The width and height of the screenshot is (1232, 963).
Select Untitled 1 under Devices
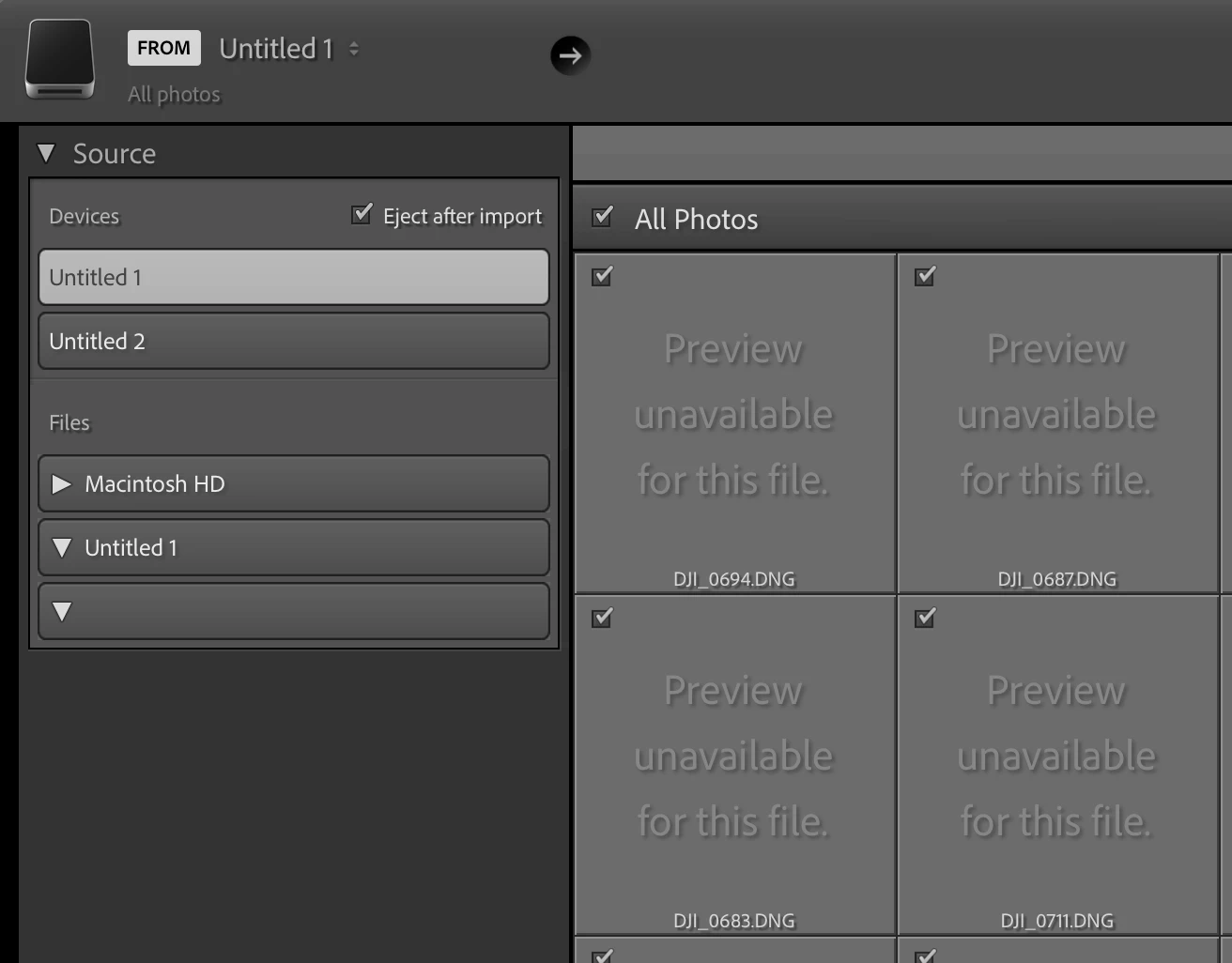293,277
